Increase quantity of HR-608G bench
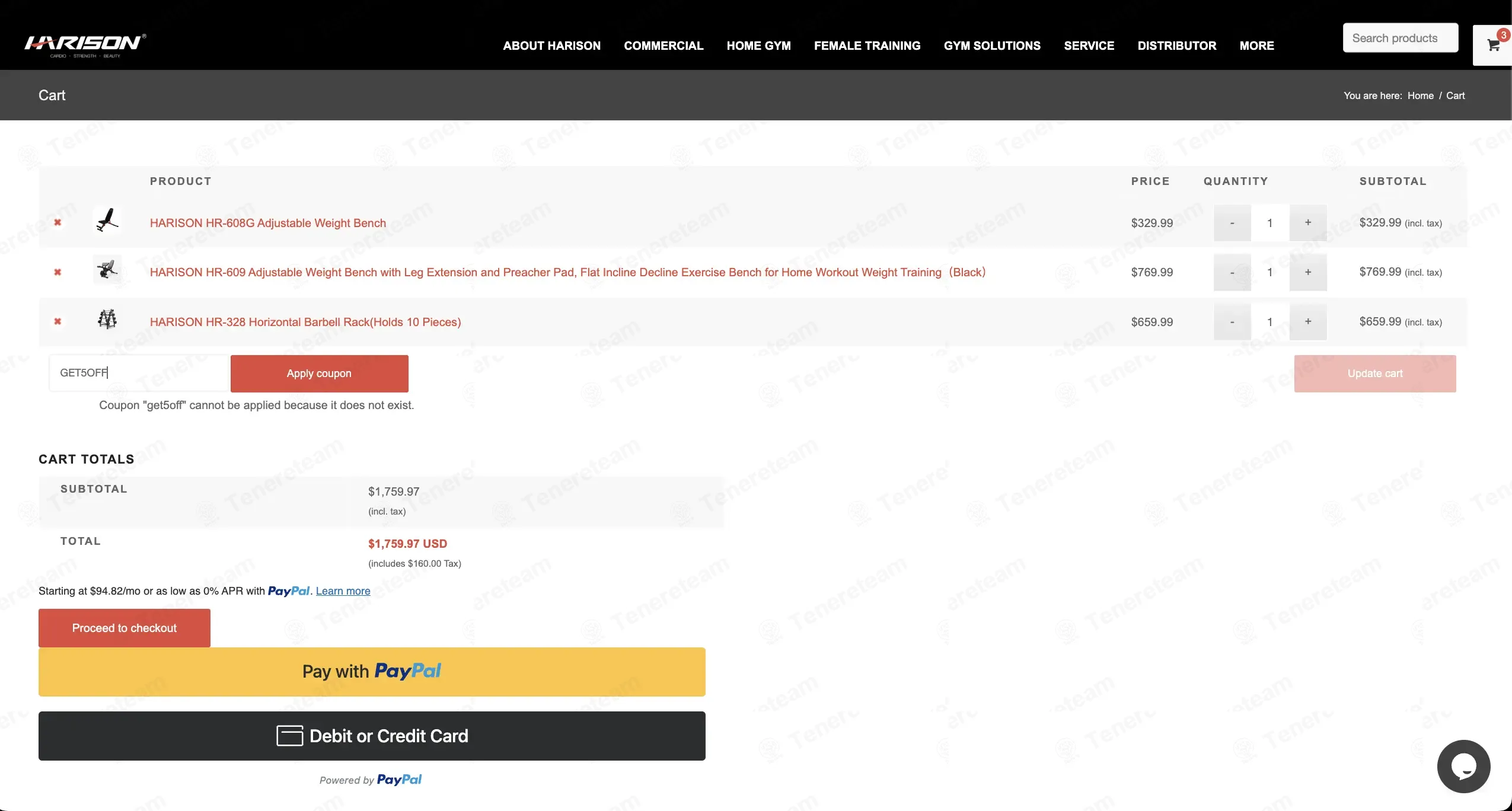1512x811 pixels. (1308, 223)
